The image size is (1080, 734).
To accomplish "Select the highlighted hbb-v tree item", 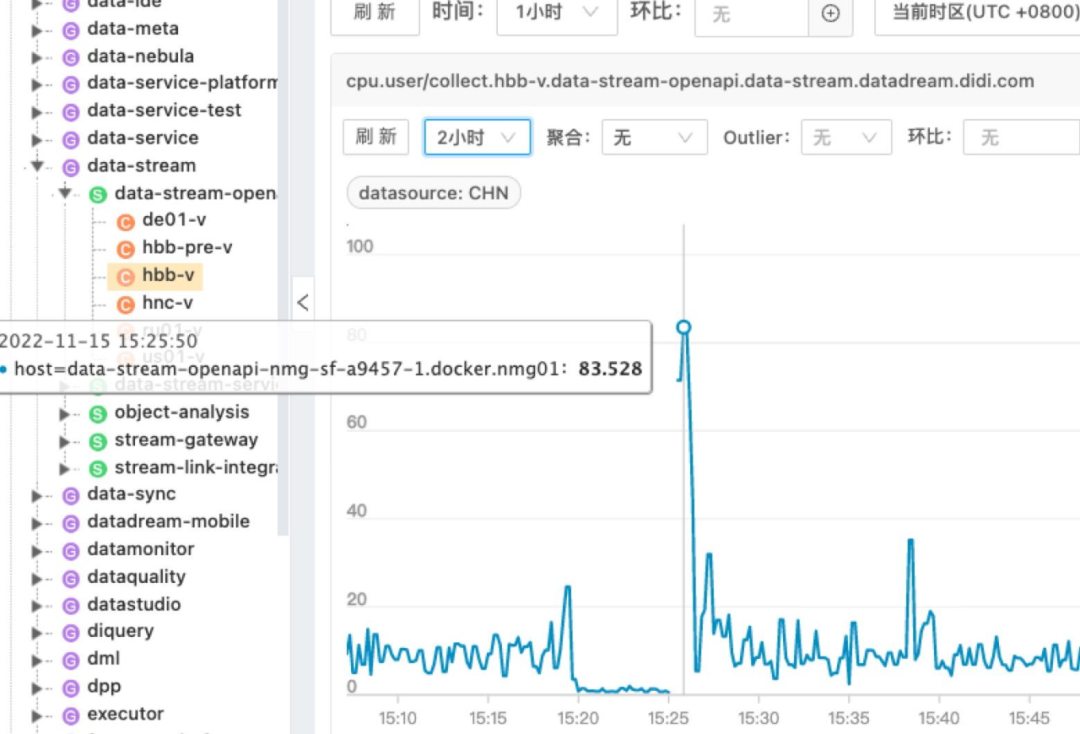I will click(155, 276).
